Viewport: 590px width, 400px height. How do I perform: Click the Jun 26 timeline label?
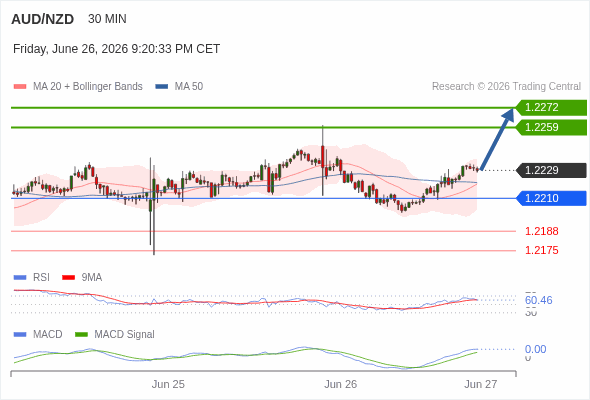[x=341, y=384]
